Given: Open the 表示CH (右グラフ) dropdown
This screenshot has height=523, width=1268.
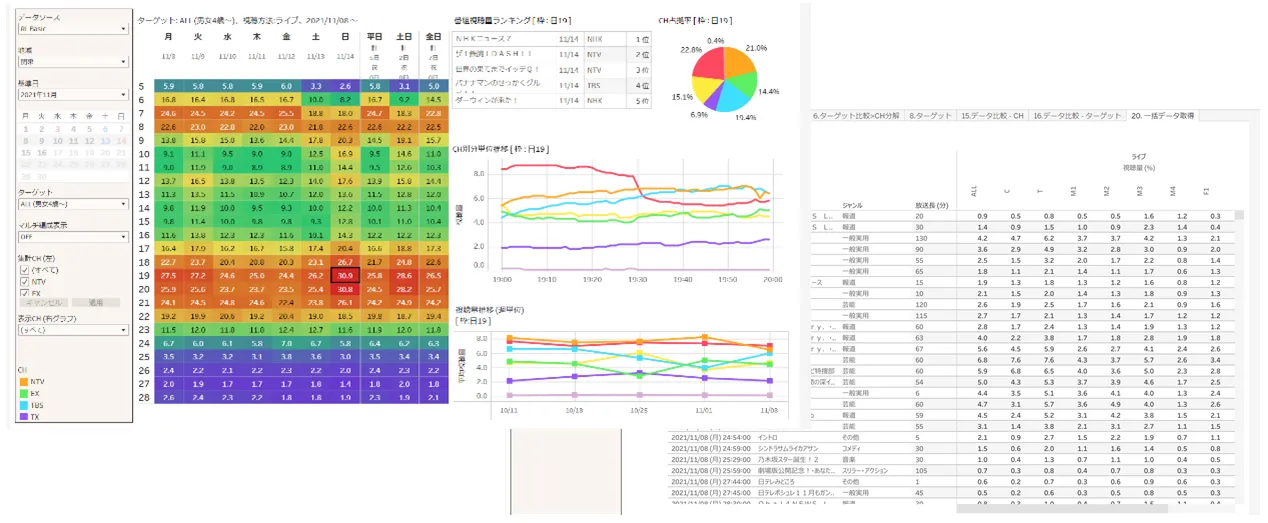Looking at the screenshot, I should (73, 329).
